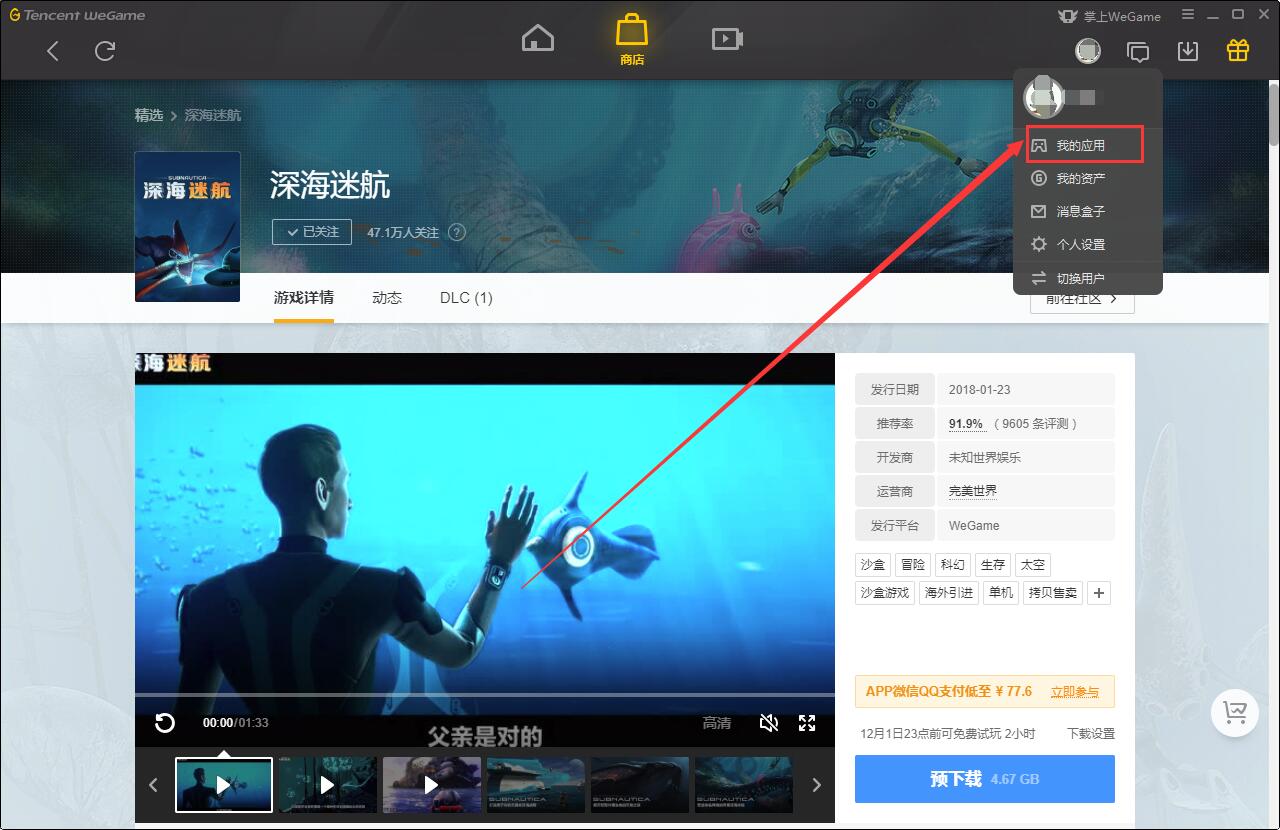
Task: Refresh the page with the reload icon
Action: [105, 51]
